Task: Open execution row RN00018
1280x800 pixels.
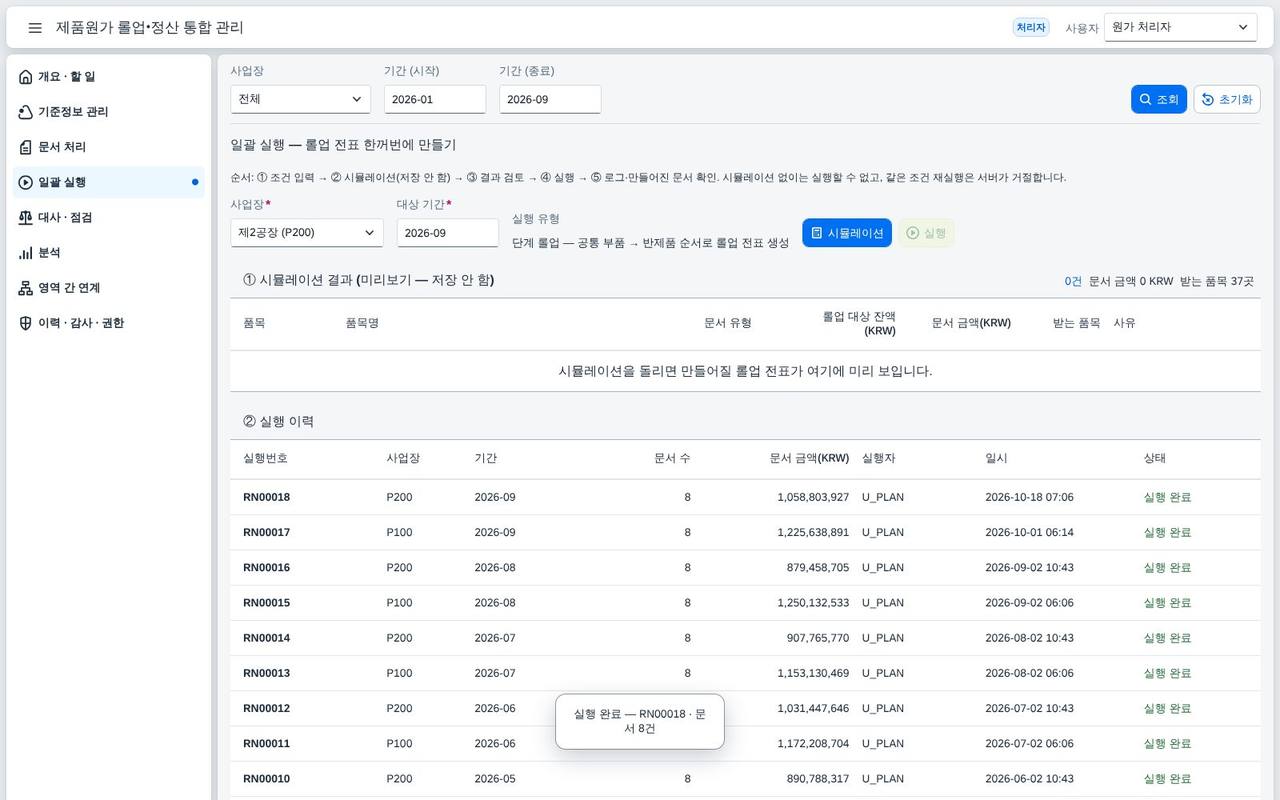Action: [x=745, y=497]
